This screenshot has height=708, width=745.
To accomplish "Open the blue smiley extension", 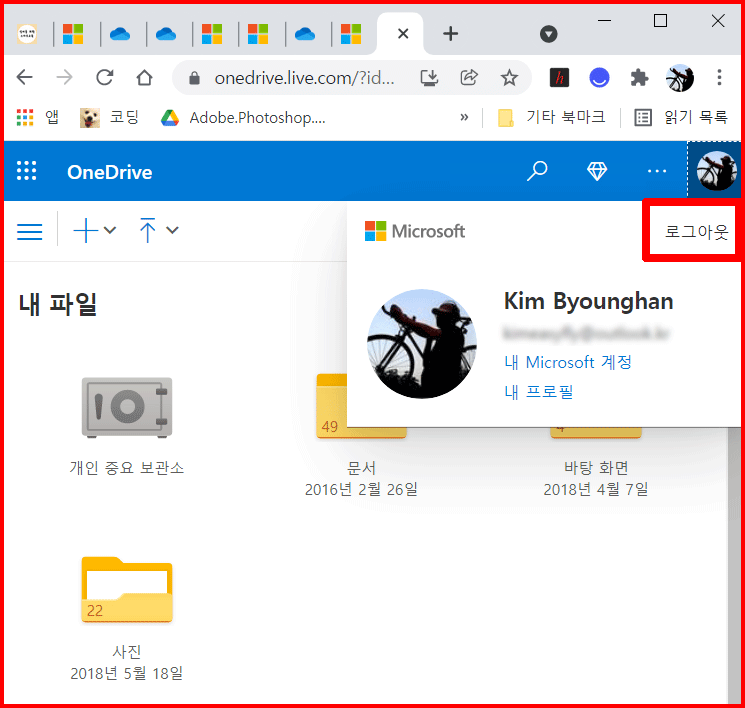I will click(599, 77).
